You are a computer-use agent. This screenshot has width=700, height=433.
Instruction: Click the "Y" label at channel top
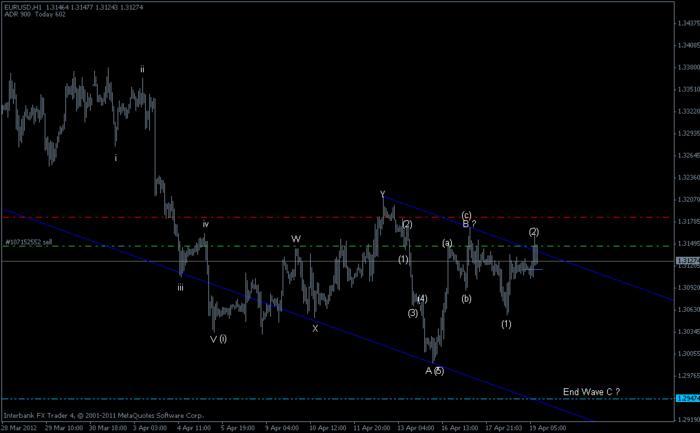(382, 193)
